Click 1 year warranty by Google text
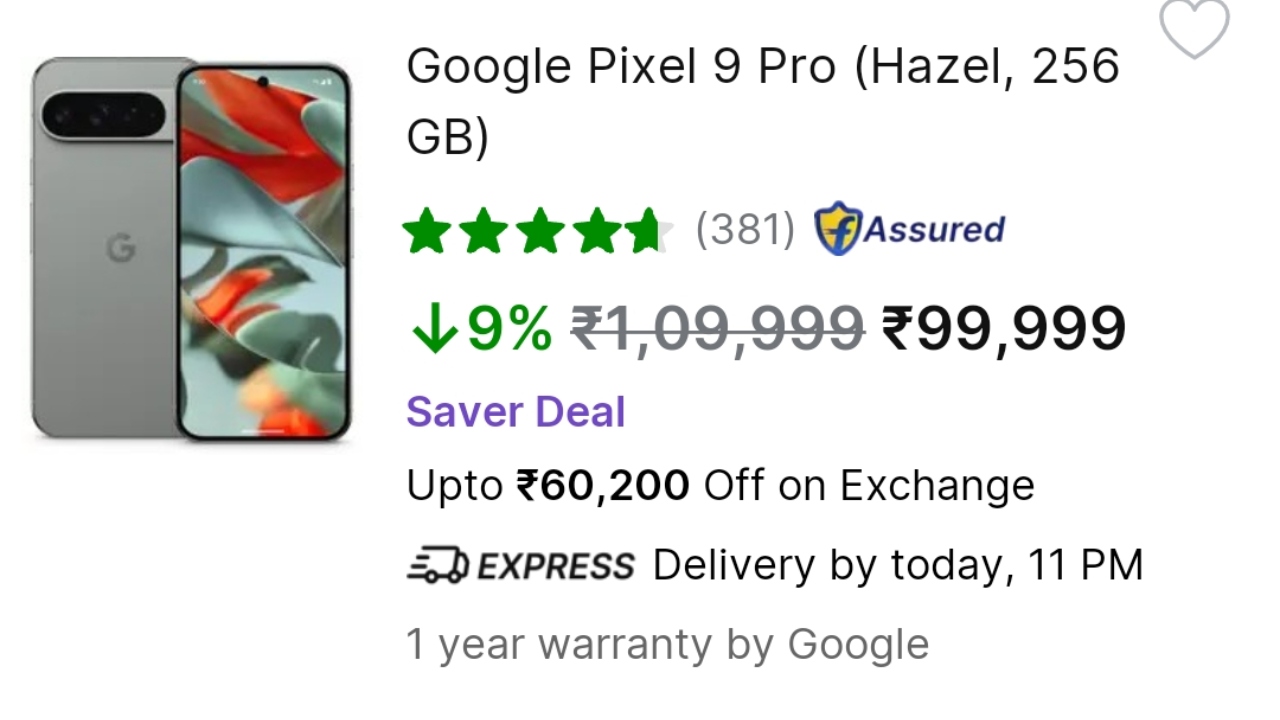1280x720 pixels. click(x=667, y=645)
